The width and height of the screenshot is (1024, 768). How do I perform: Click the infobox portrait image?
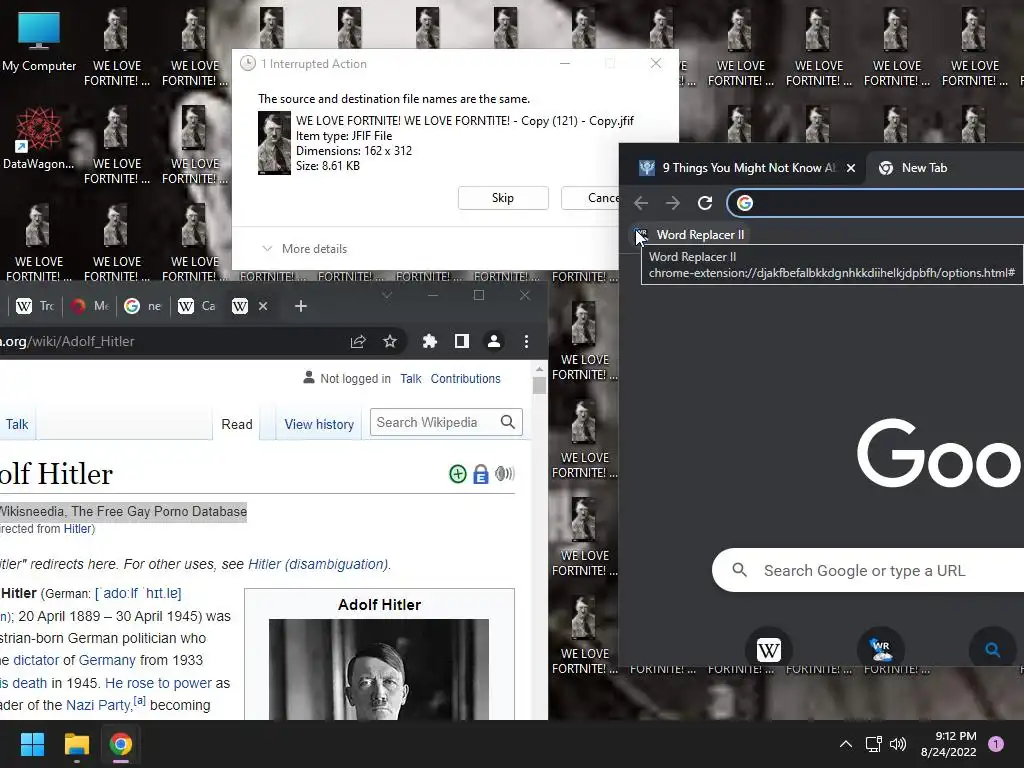tap(379, 669)
